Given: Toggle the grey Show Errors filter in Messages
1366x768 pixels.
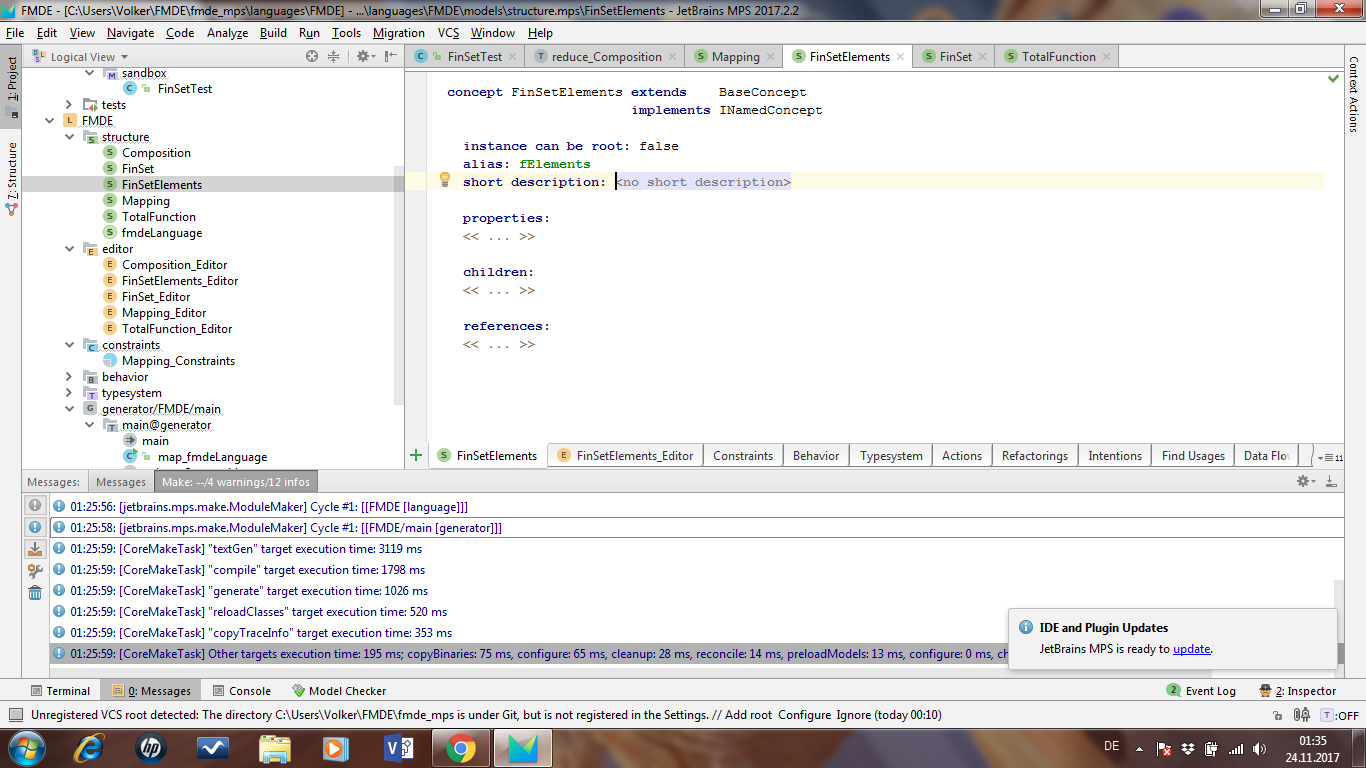Looking at the screenshot, I should 35,506.
